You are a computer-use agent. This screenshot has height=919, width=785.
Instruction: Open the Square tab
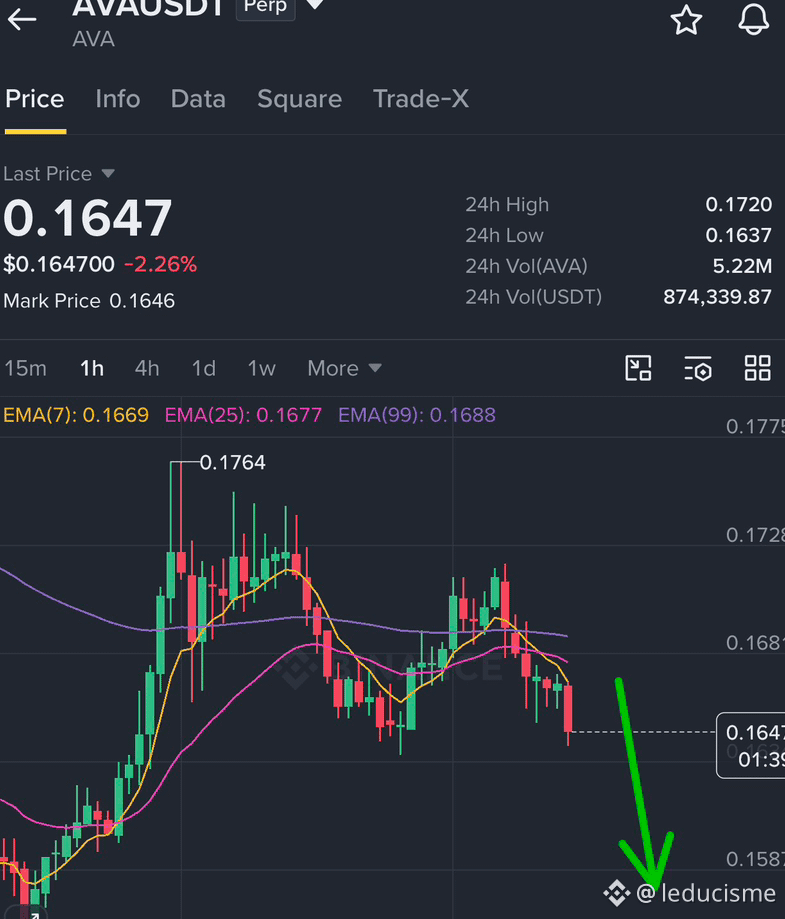(x=300, y=99)
